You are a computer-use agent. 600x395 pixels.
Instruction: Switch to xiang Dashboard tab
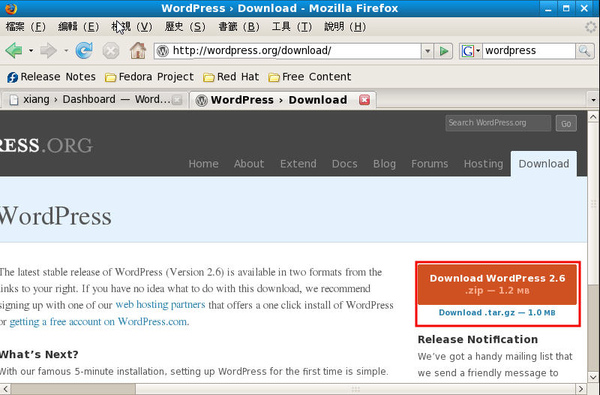point(94,100)
